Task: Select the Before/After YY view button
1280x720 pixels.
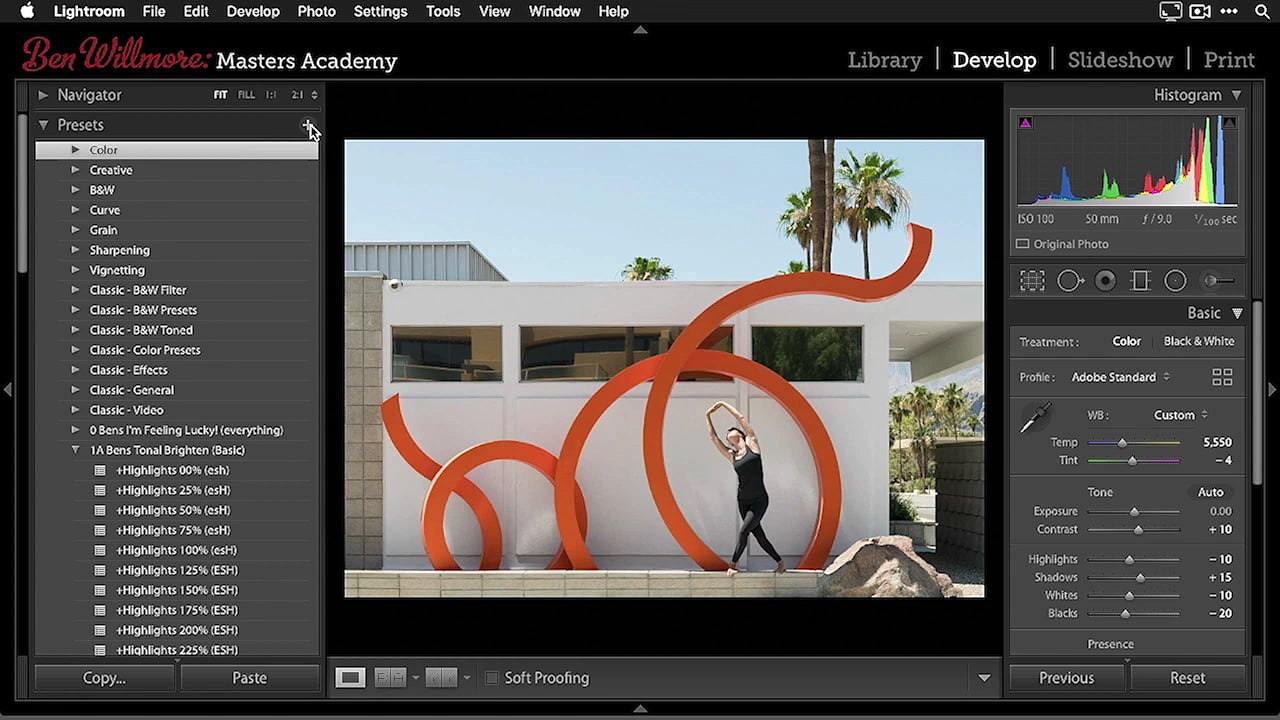Action: [441, 678]
